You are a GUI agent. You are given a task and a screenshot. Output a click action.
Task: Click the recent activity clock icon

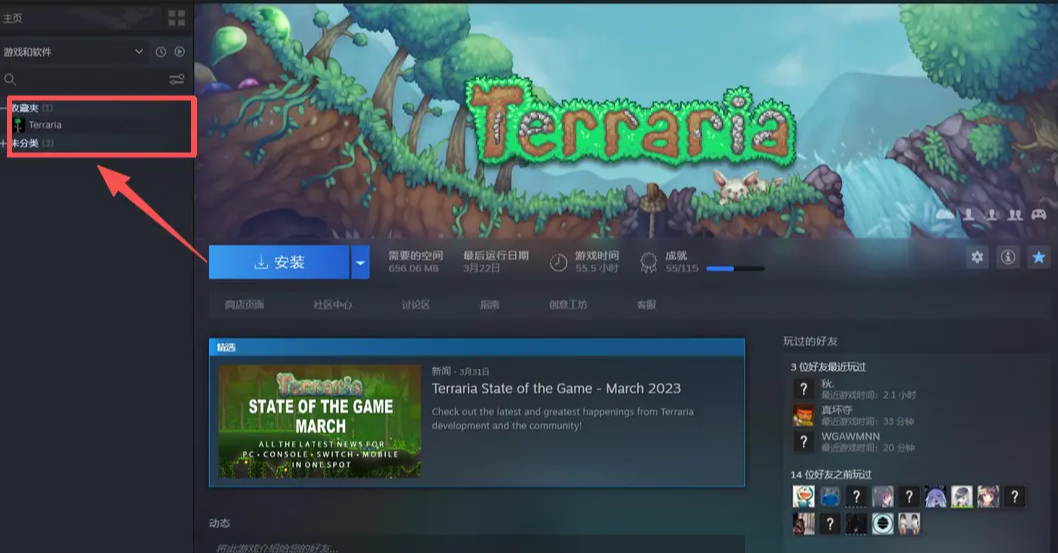click(x=161, y=52)
